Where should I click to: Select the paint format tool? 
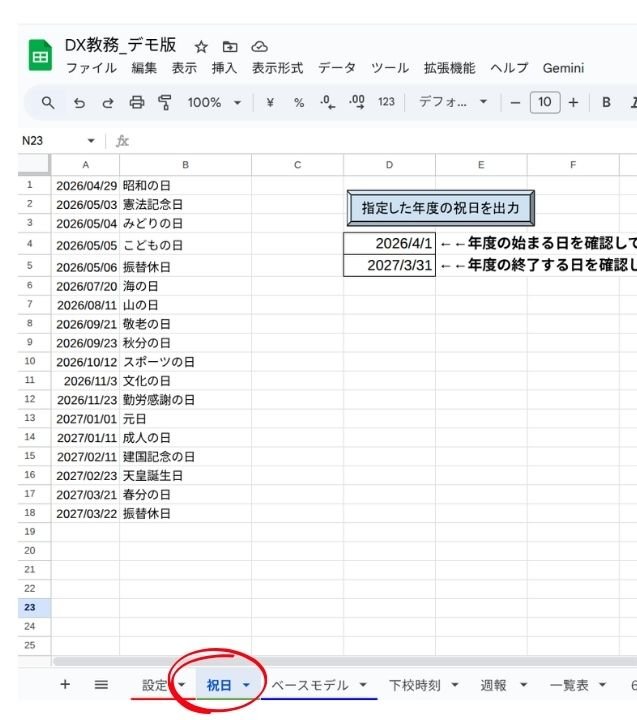pos(165,102)
